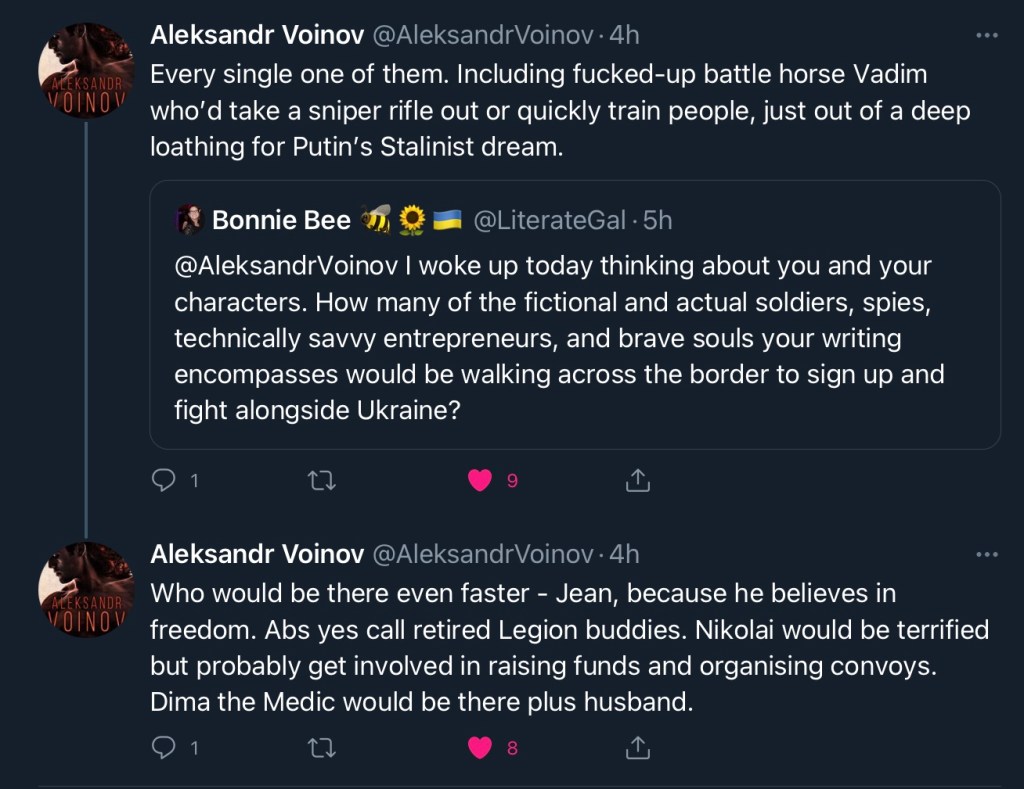Screen dimensions: 1024x789
Task: Open the 5h timestamp on quoted tweet
Action: click(657, 220)
